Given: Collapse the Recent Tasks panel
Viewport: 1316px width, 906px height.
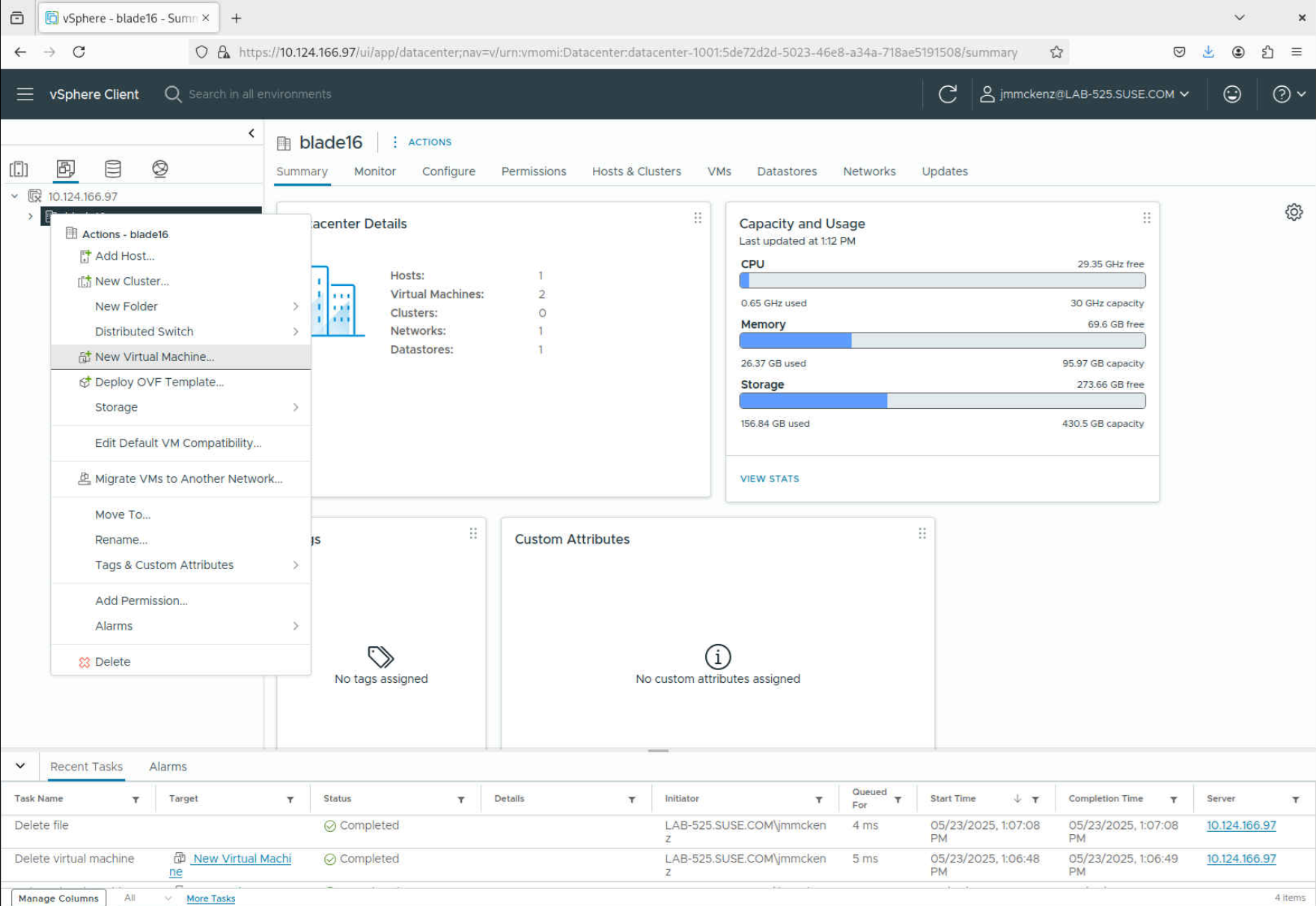Looking at the screenshot, I should tap(20, 765).
